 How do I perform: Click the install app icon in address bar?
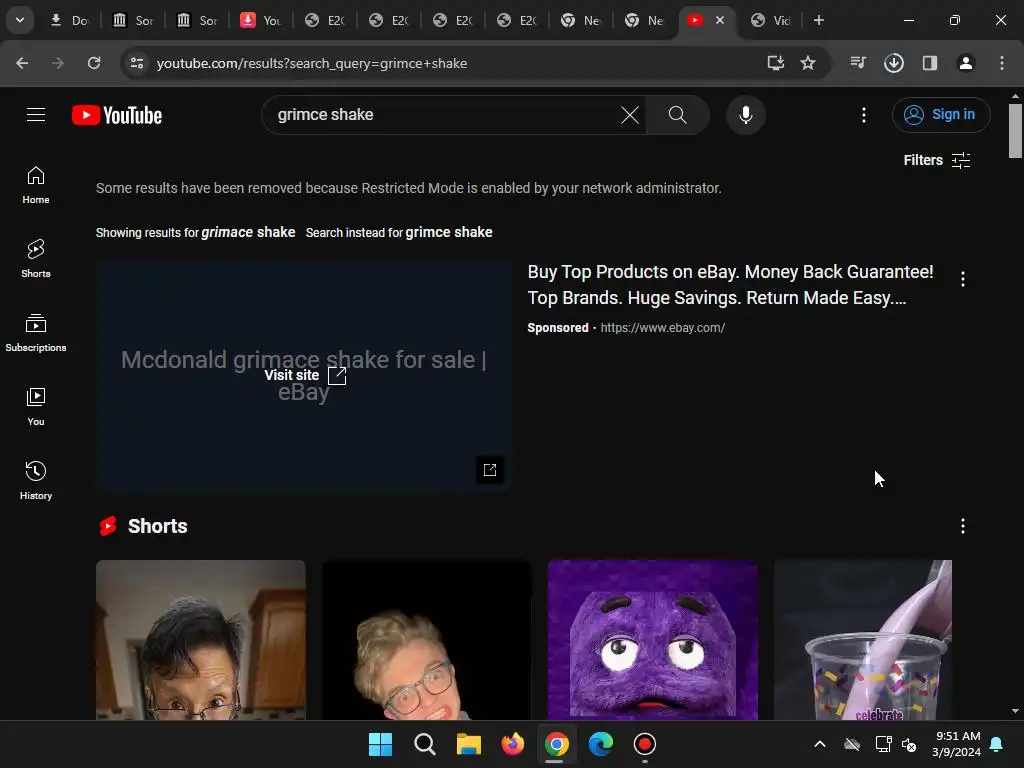click(x=775, y=63)
